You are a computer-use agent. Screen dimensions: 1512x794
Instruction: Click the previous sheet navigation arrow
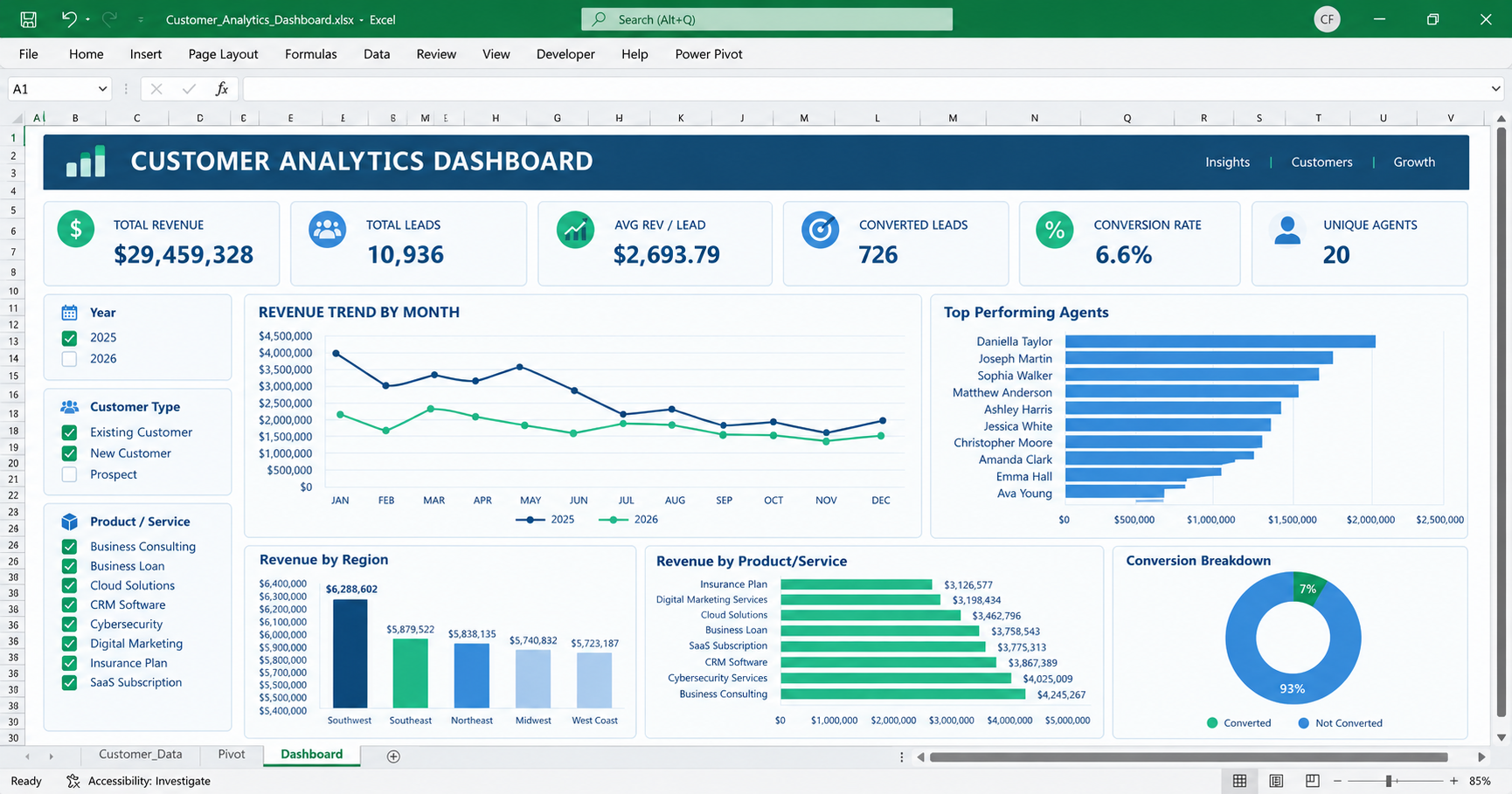[27, 756]
